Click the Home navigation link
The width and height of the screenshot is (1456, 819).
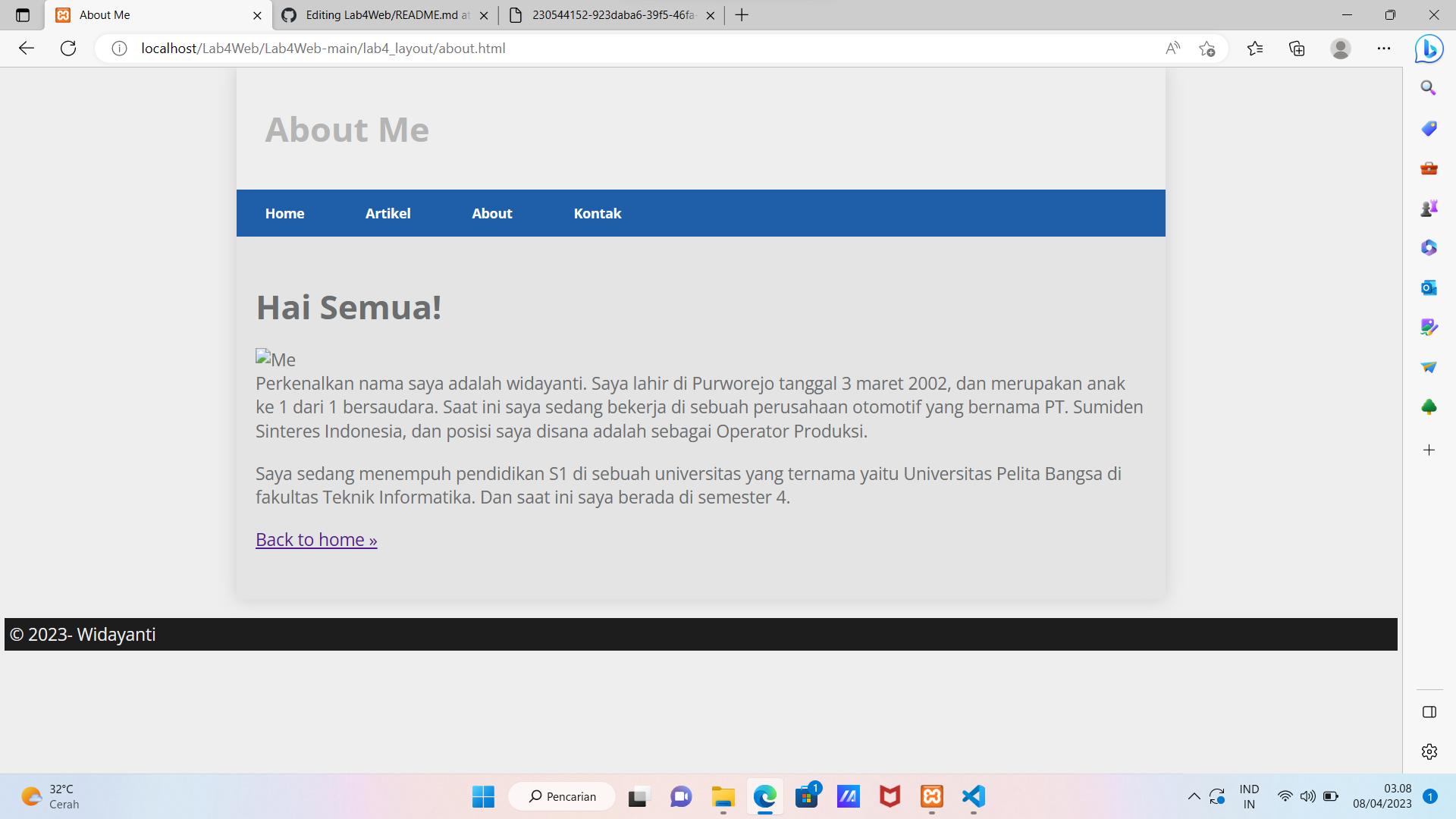284,214
